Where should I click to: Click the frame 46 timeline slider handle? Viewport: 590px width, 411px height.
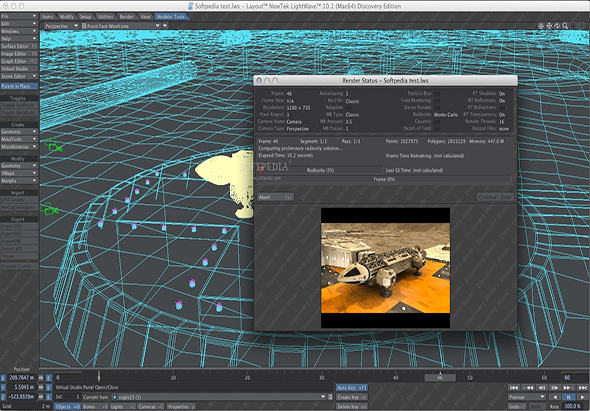tap(440, 377)
